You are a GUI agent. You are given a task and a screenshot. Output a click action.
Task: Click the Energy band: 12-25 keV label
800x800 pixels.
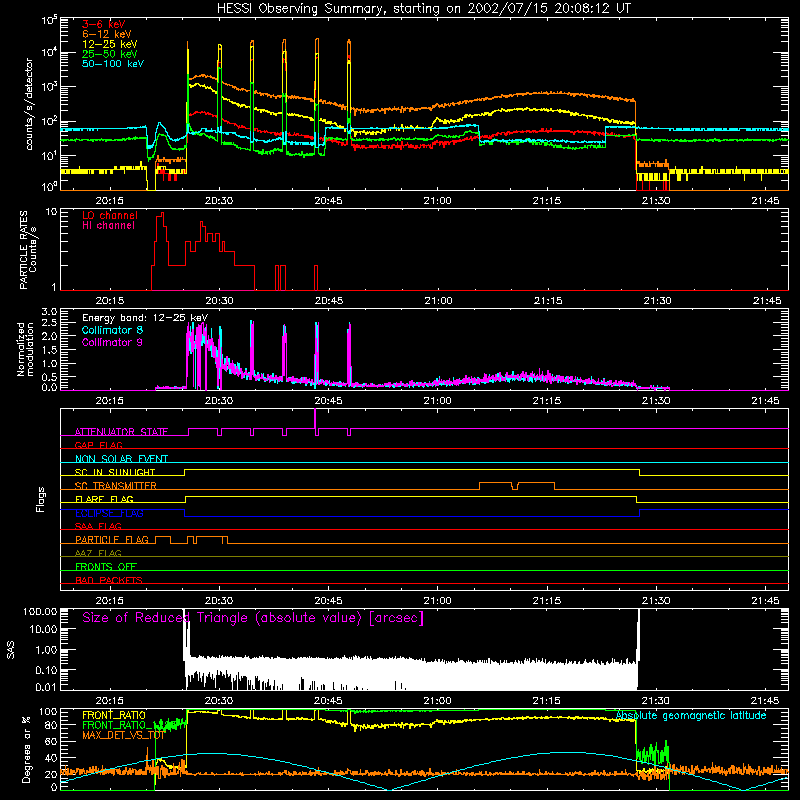point(145,318)
